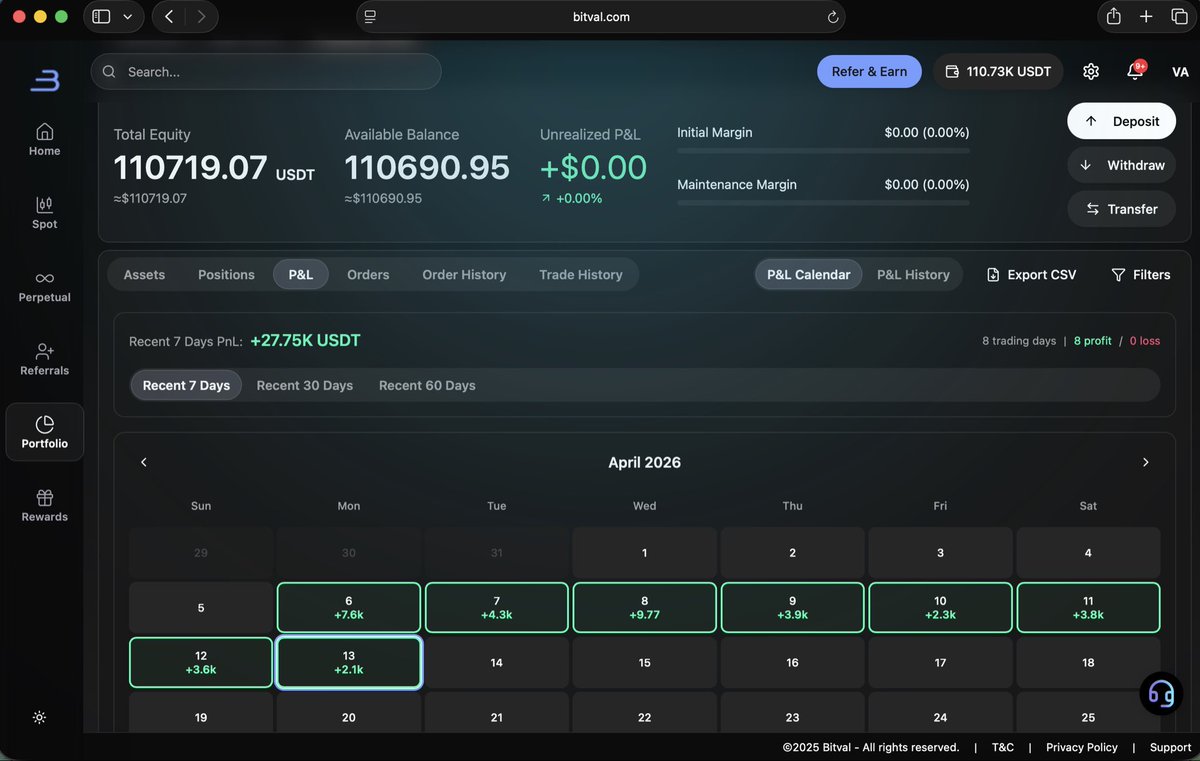Image resolution: width=1200 pixels, height=761 pixels.
Task: Select April 6 with +7.6k profit
Action: [x=349, y=608]
